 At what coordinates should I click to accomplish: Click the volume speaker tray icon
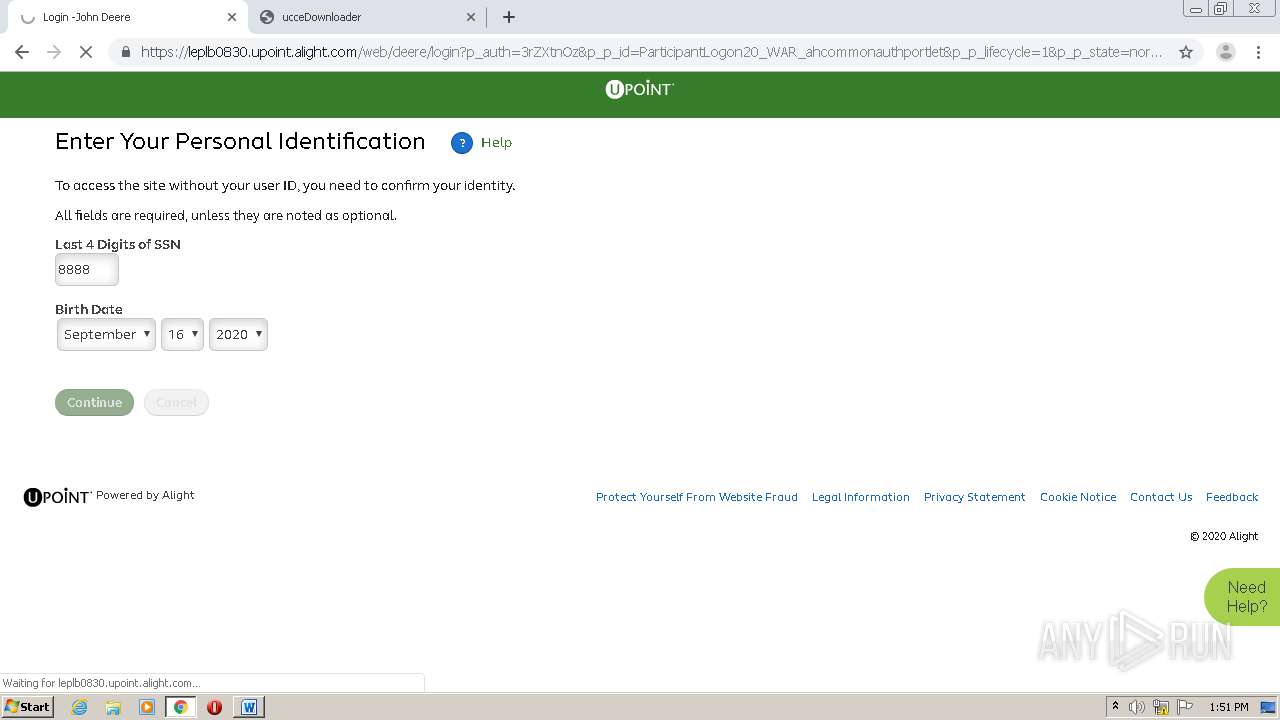[1137, 707]
